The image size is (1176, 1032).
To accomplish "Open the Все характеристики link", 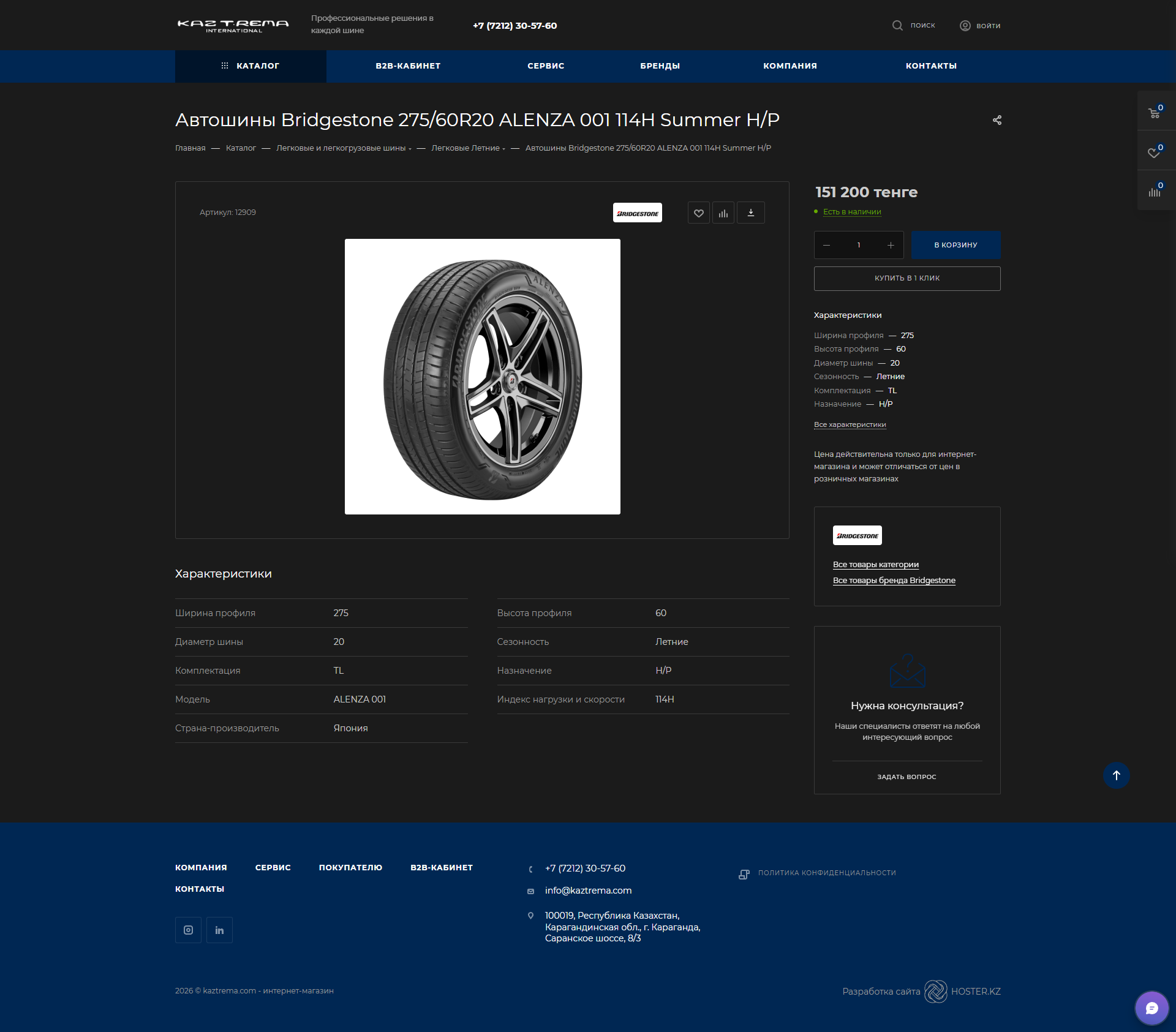I will click(850, 424).
